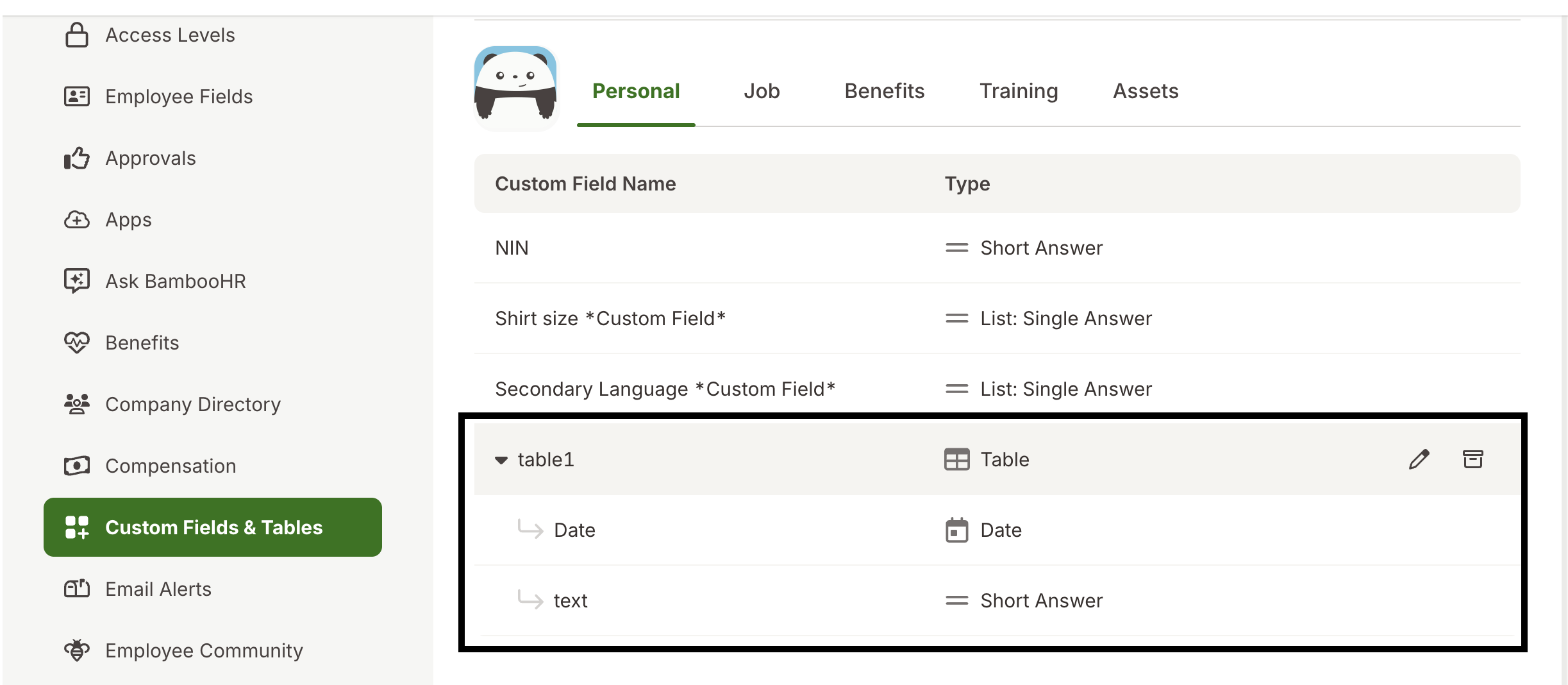Select the Employee Fields badge icon
Screen dimensions: 1568x685
[x=77, y=97]
